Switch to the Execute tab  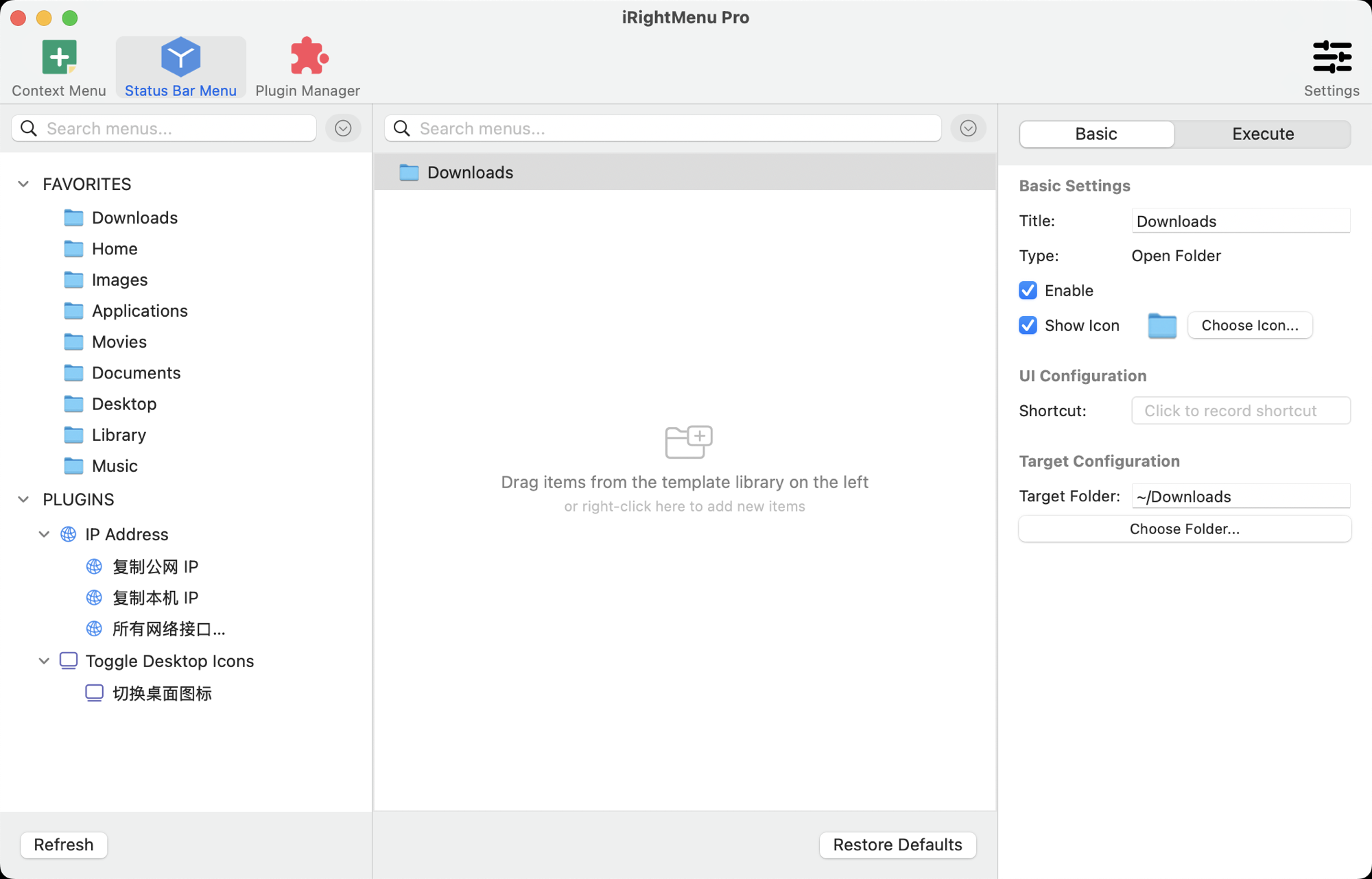pyautogui.click(x=1263, y=134)
